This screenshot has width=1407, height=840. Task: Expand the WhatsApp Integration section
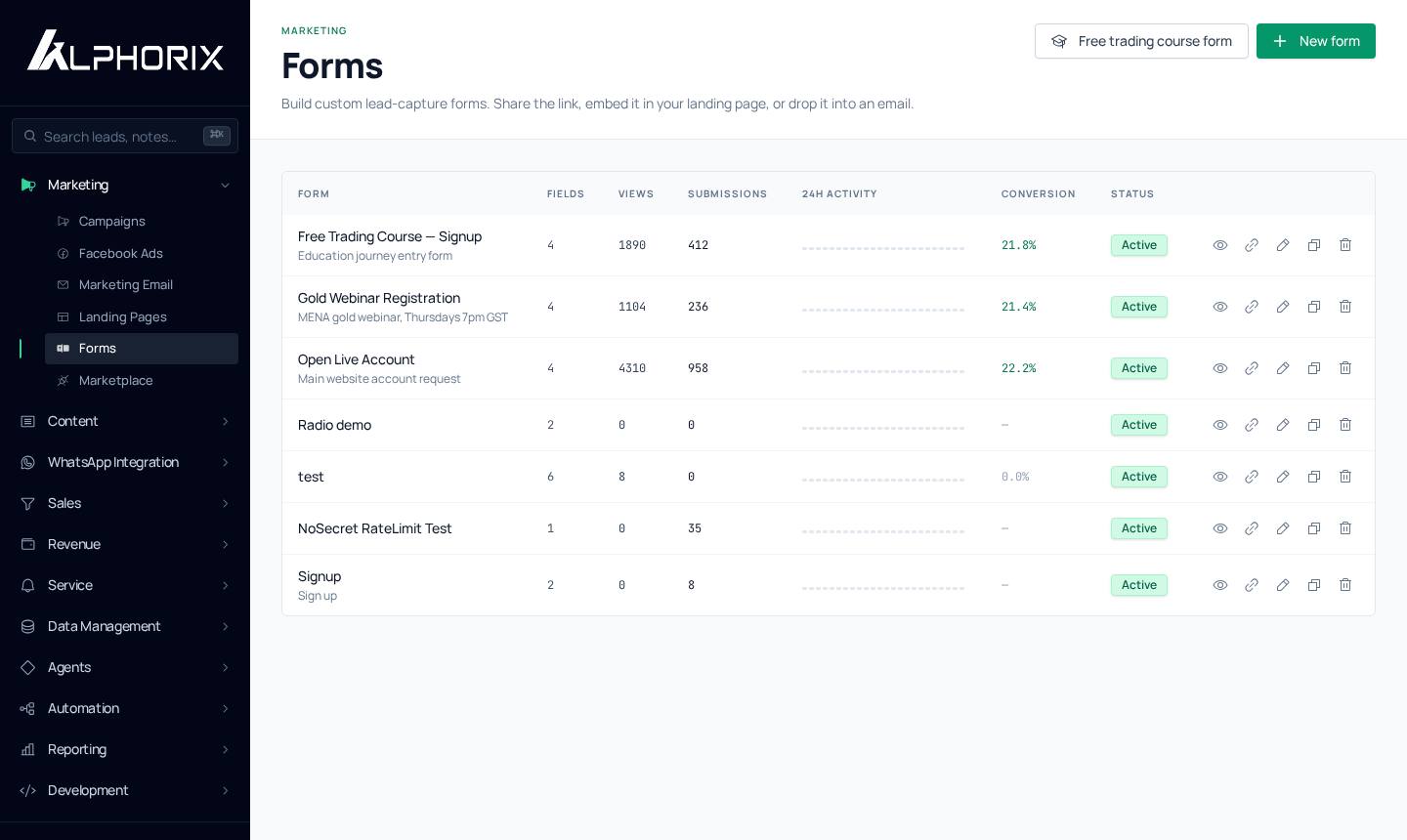125,462
